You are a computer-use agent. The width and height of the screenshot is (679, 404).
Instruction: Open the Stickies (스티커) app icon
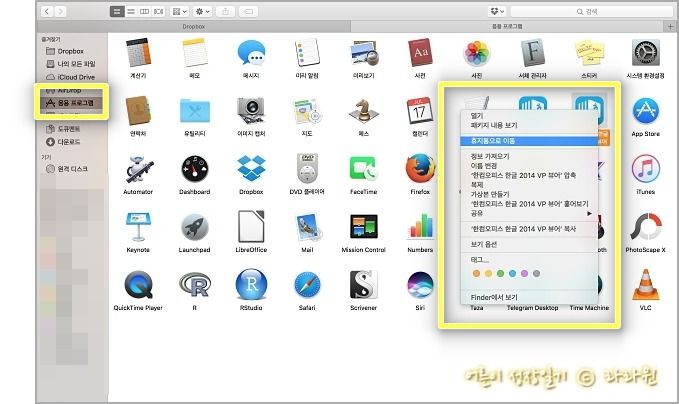[589, 52]
